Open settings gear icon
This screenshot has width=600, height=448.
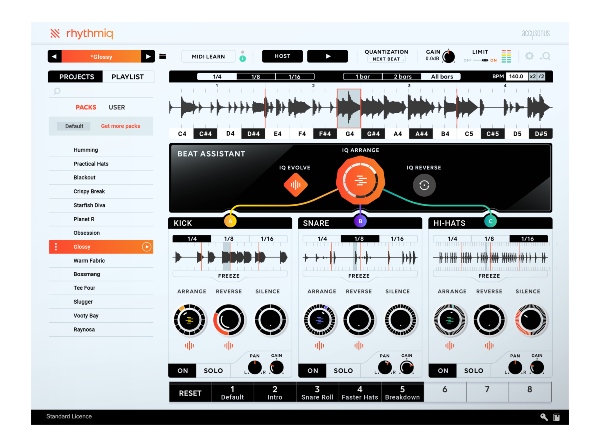click(x=529, y=56)
